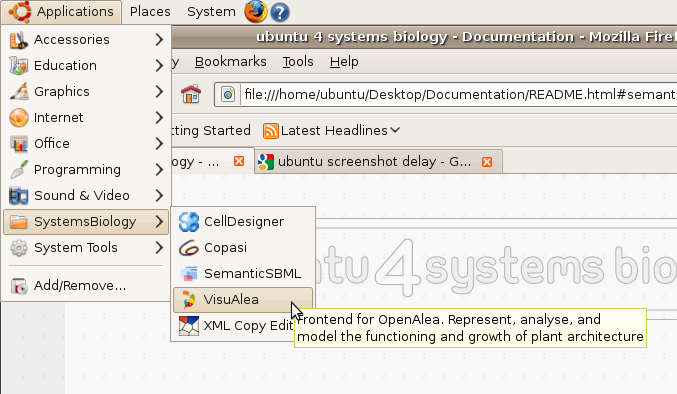Screen dimensions: 677x394
Task: Launch Copasi from the submenu
Action: point(243,248)
